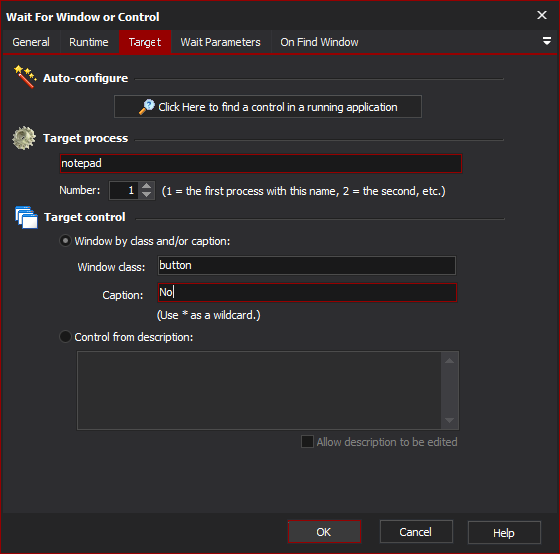Increase the process Number spinner
560x554 pixels.
coord(146,186)
